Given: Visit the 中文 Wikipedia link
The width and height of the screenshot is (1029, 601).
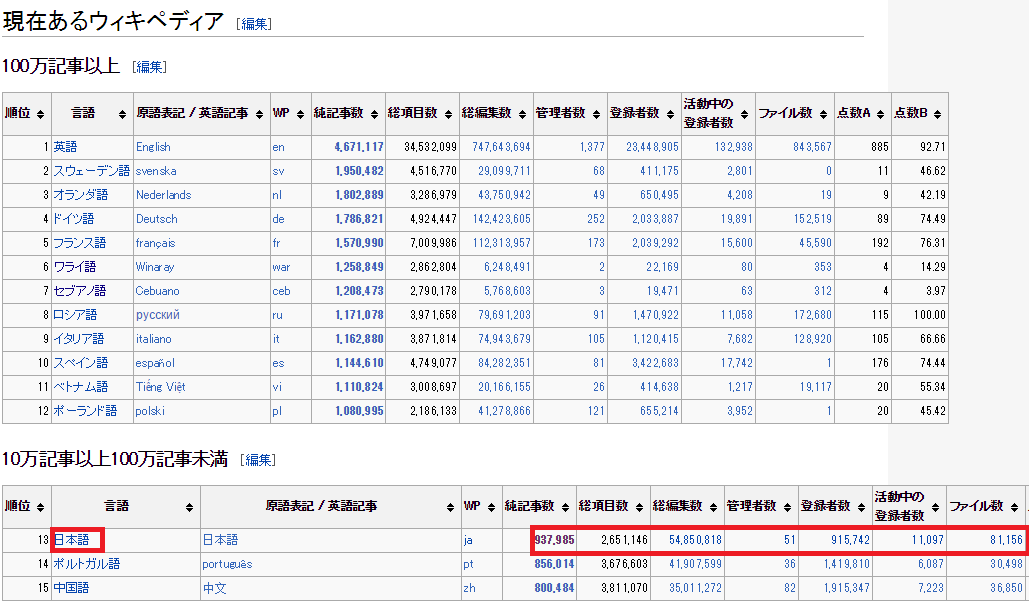Looking at the screenshot, I should [x=215, y=588].
